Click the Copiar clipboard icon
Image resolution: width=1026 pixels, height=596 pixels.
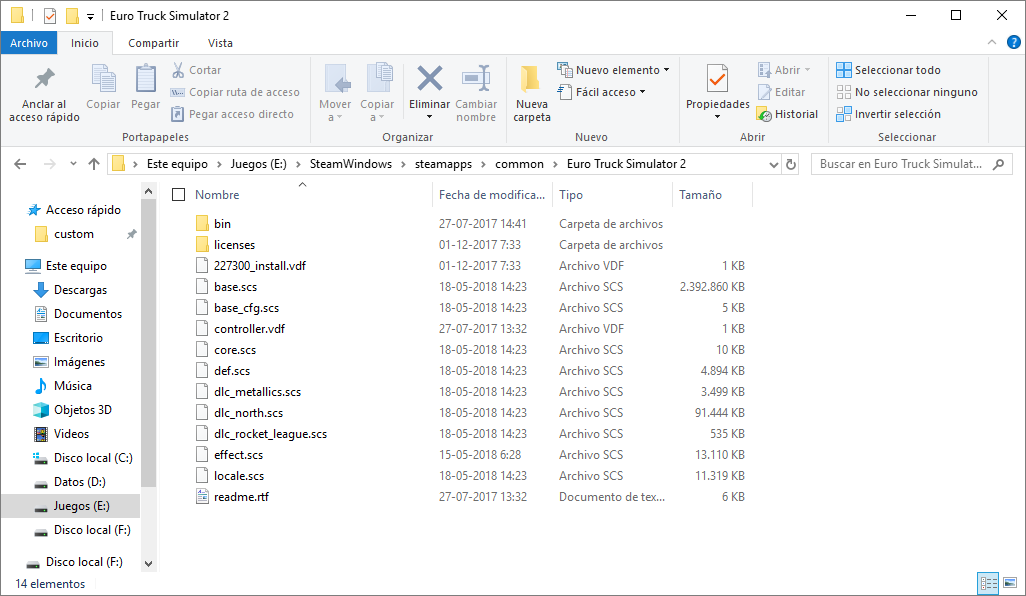[103, 79]
